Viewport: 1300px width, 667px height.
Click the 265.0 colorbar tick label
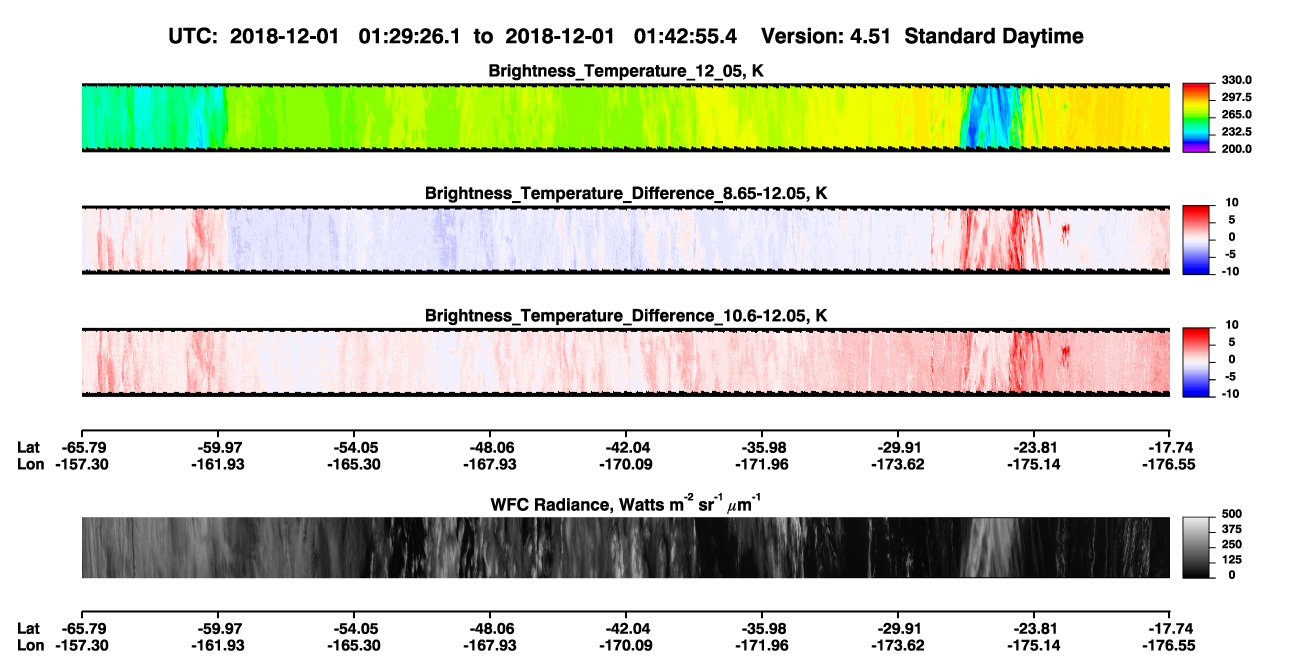coord(1235,114)
